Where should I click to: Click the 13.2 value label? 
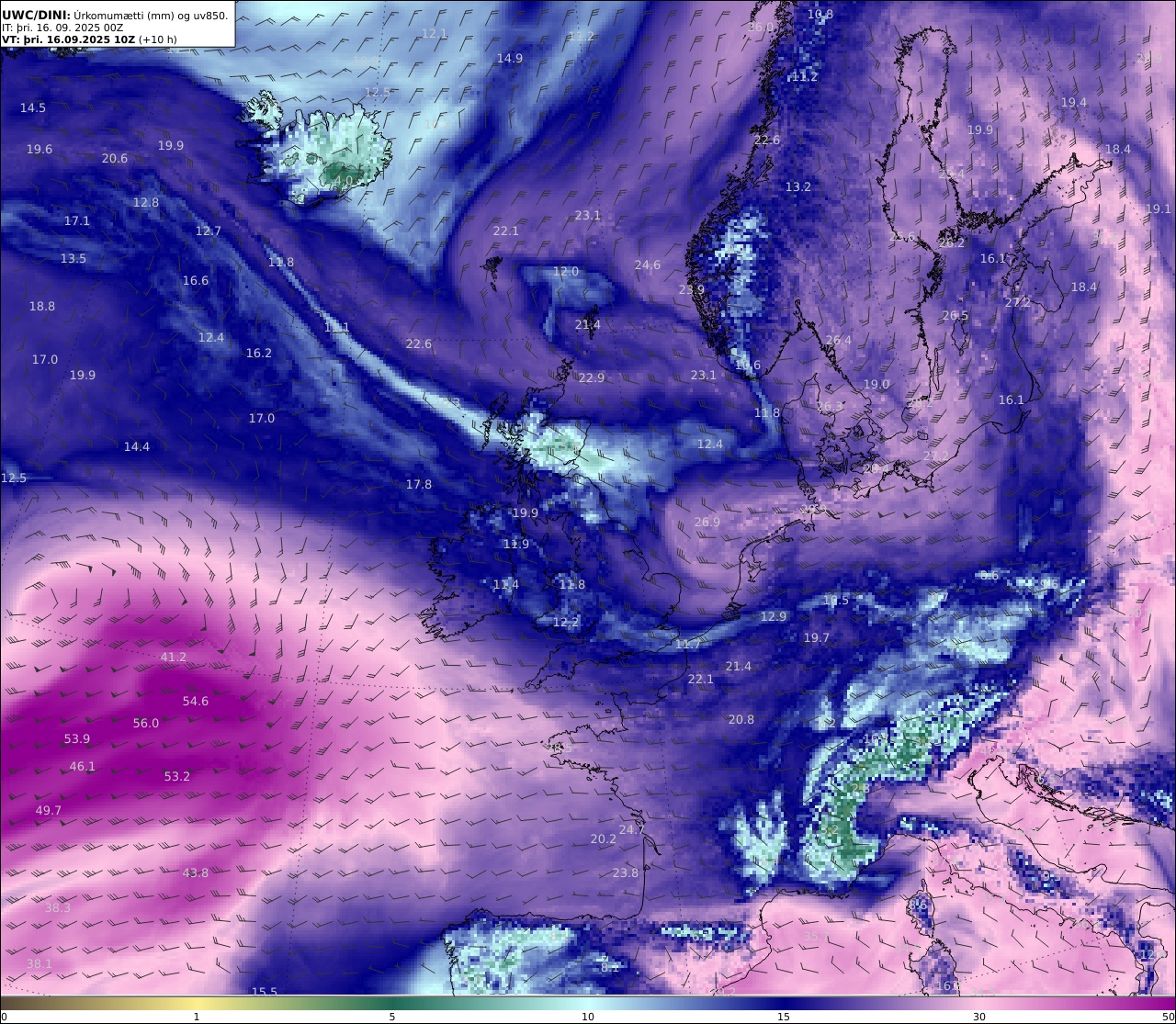[798, 186]
